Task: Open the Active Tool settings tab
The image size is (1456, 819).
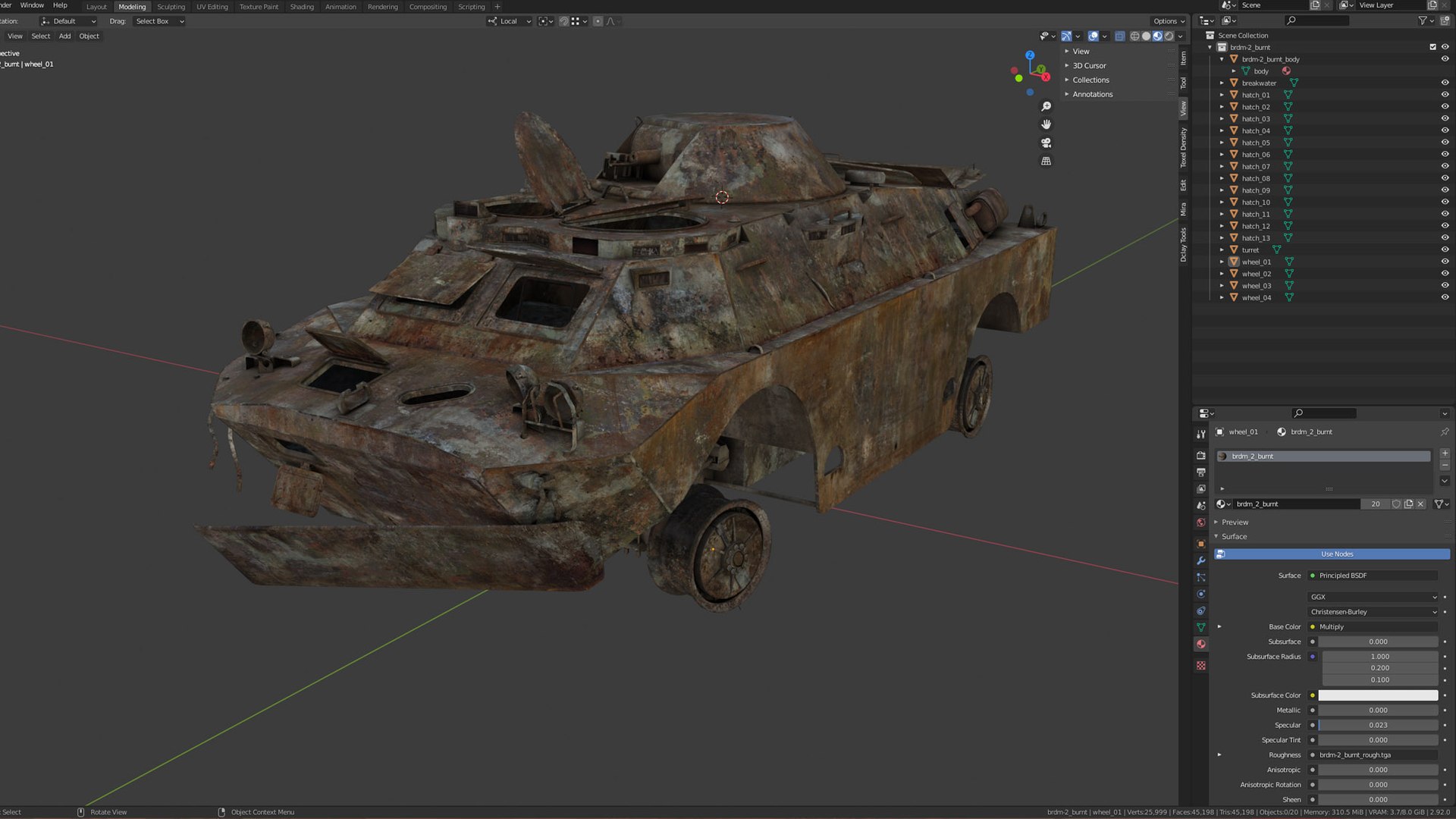Action: pyautogui.click(x=1201, y=435)
